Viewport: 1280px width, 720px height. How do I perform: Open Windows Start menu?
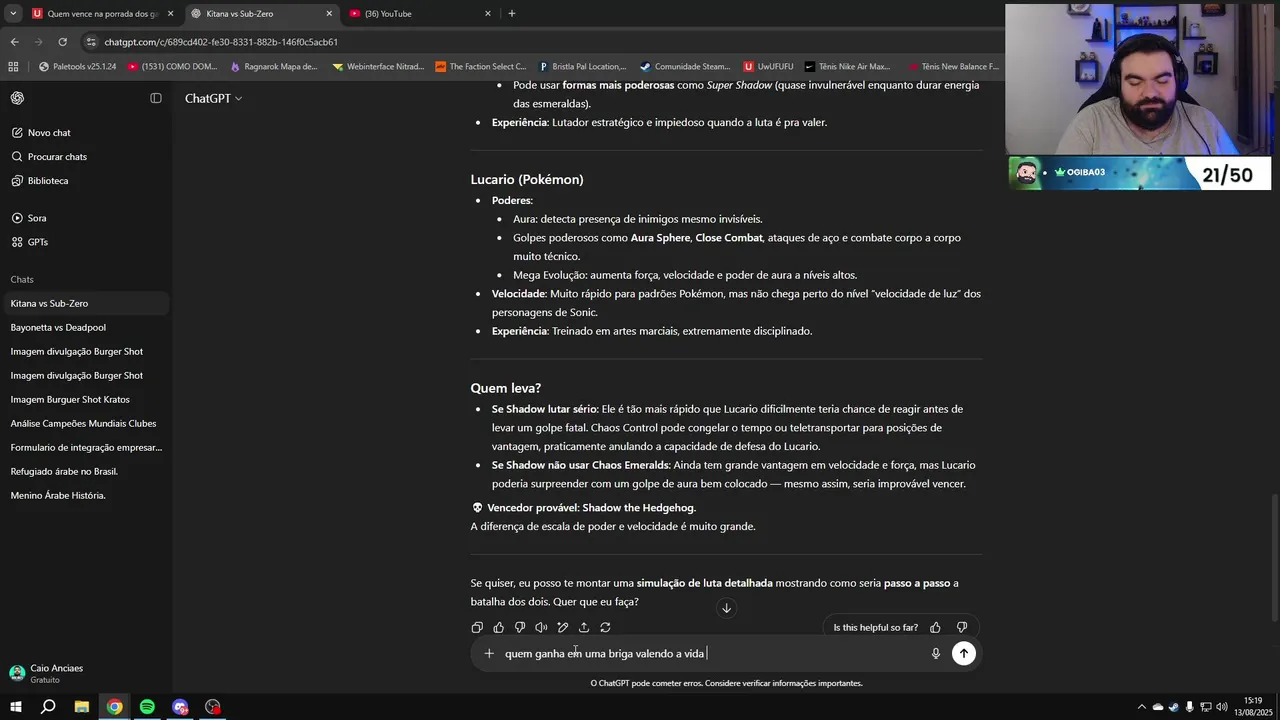tap(16, 707)
